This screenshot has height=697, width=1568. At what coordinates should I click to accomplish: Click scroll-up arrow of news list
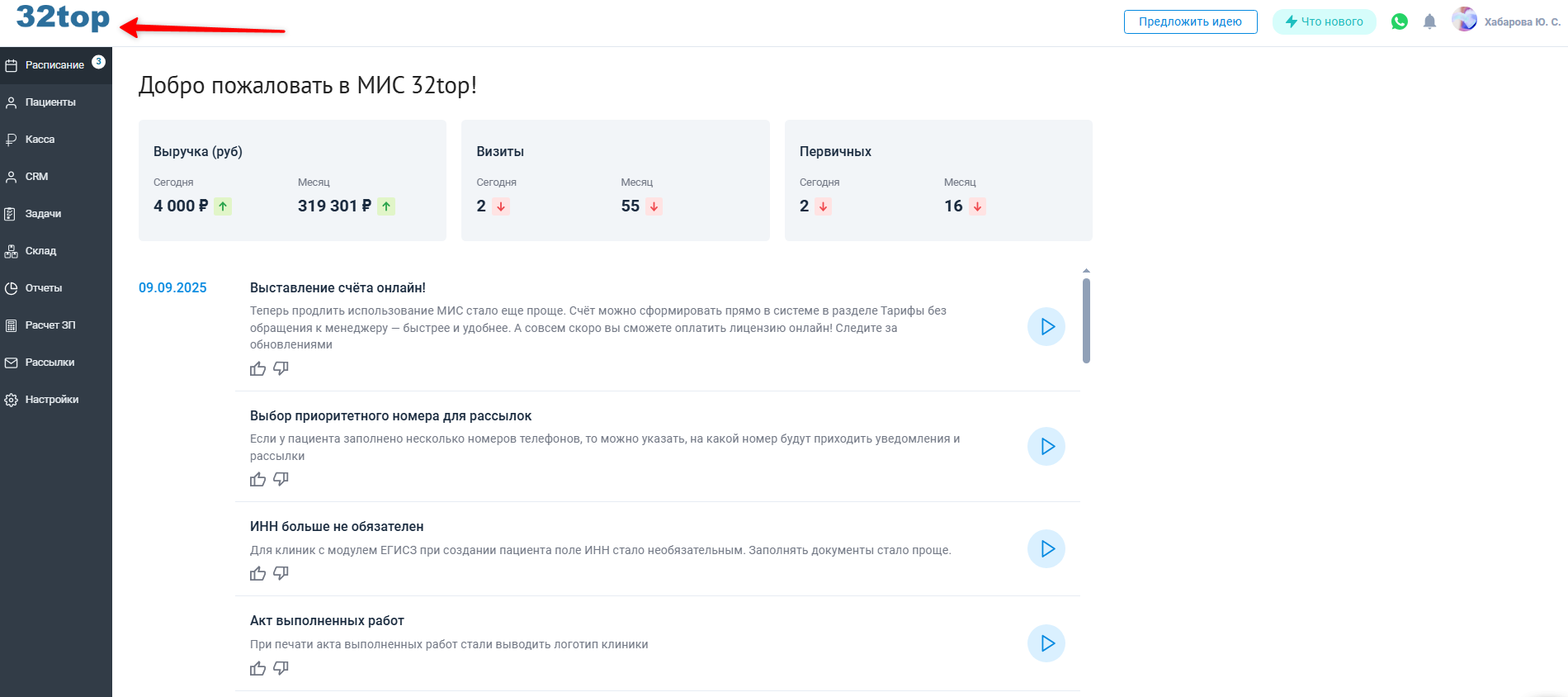[x=1086, y=271]
